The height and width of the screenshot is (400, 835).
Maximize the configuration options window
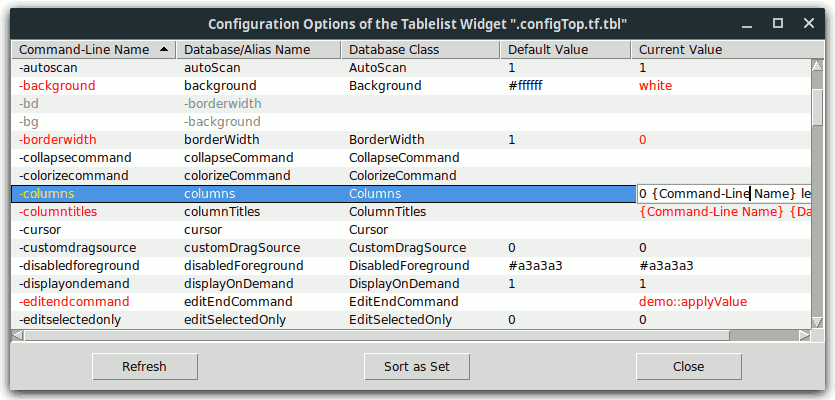point(778,22)
